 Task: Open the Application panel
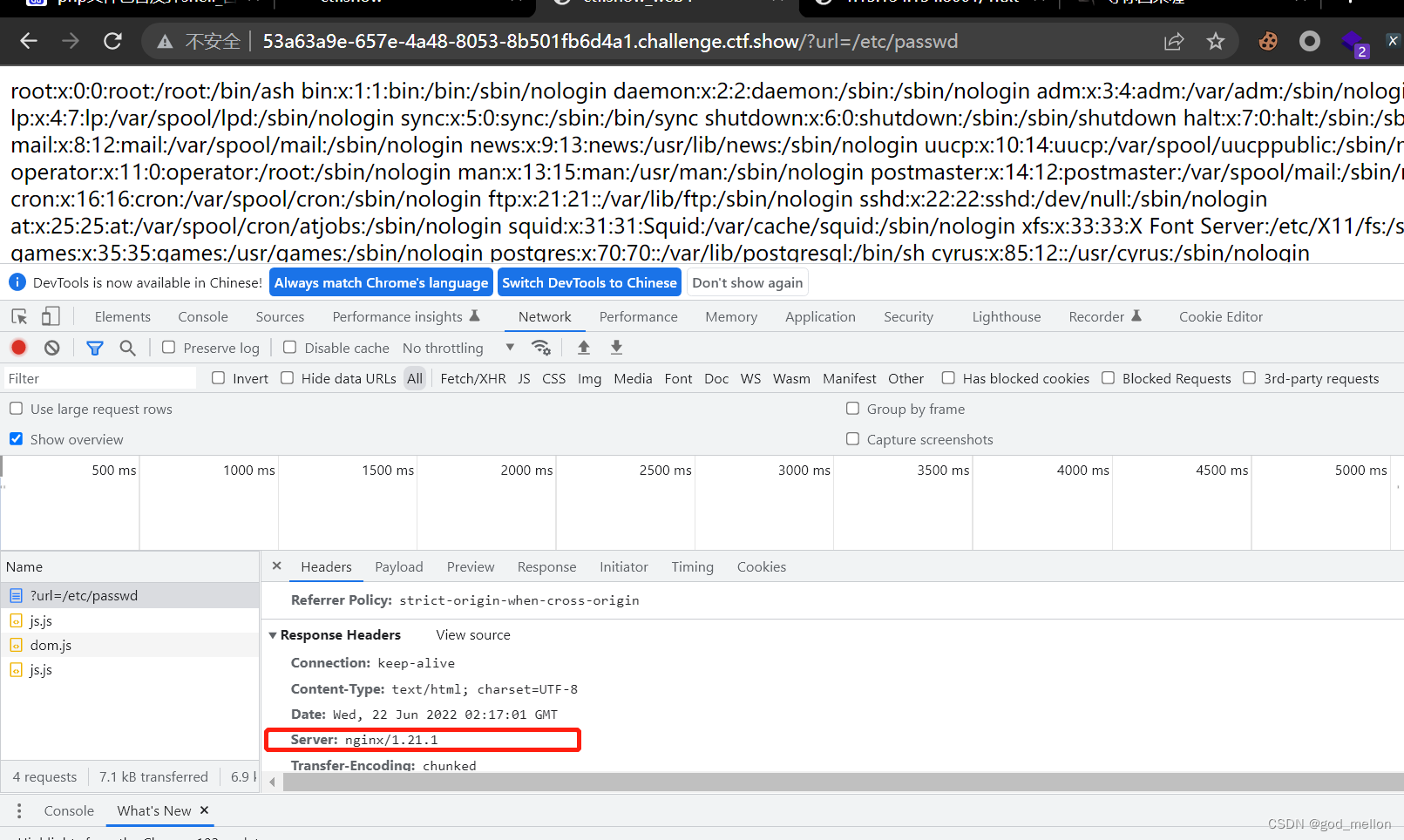coord(820,317)
